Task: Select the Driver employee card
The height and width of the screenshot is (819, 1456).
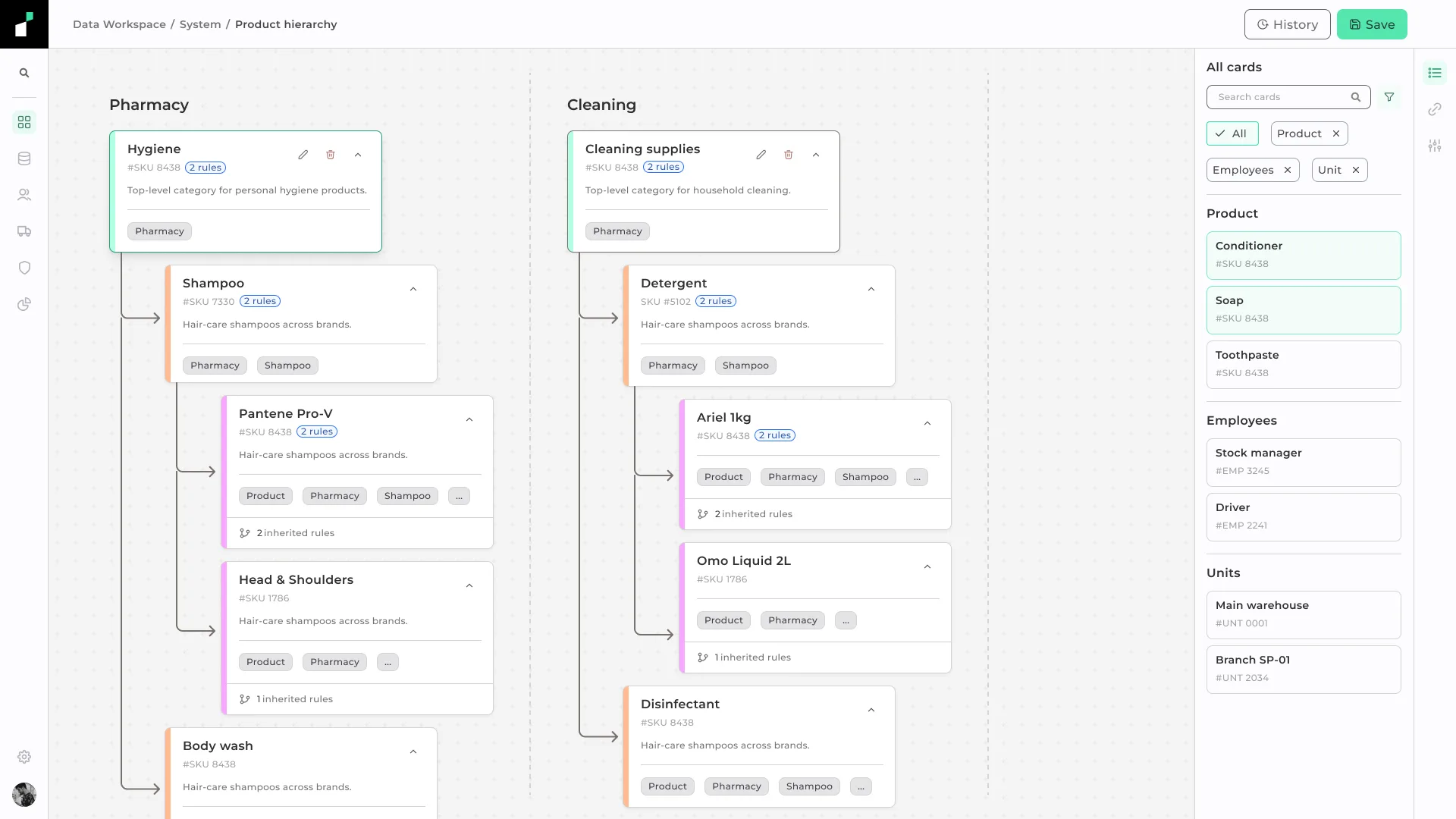Action: tap(1304, 517)
